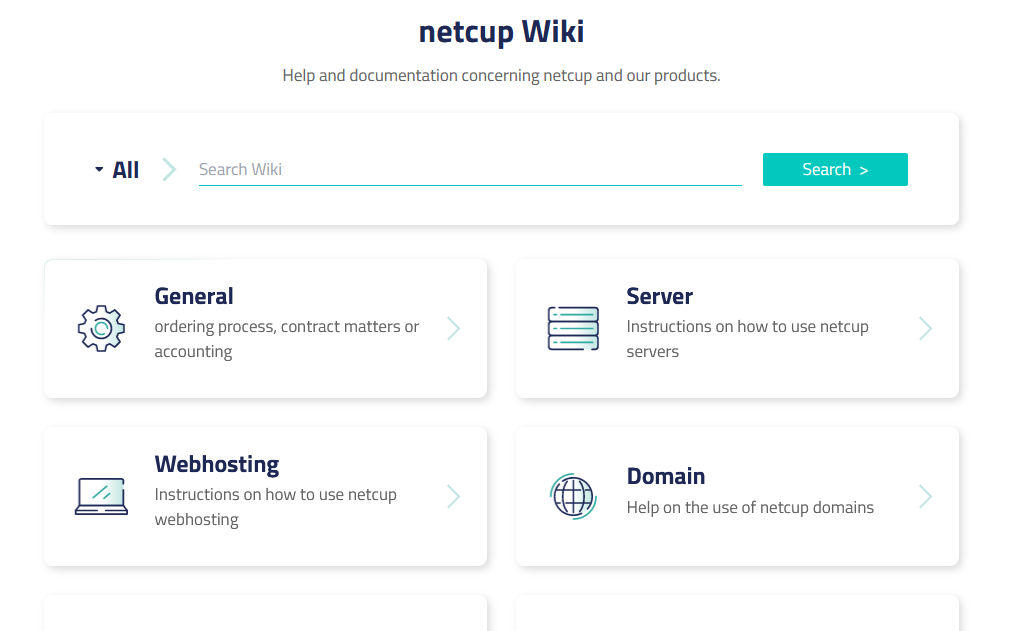Navigate to the Server section
The image size is (1012, 631).
coord(737,328)
